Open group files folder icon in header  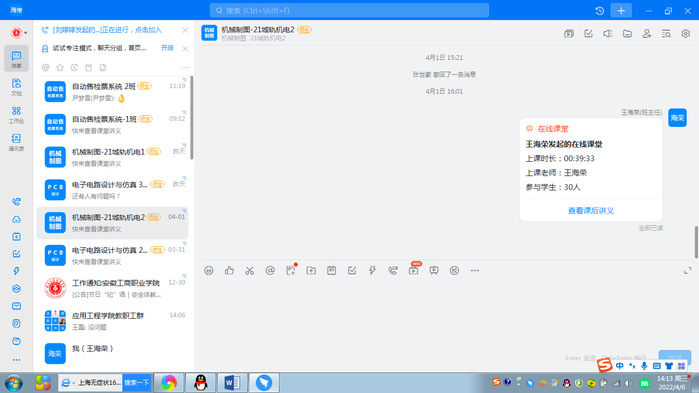pyautogui.click(x=627, y=33)
